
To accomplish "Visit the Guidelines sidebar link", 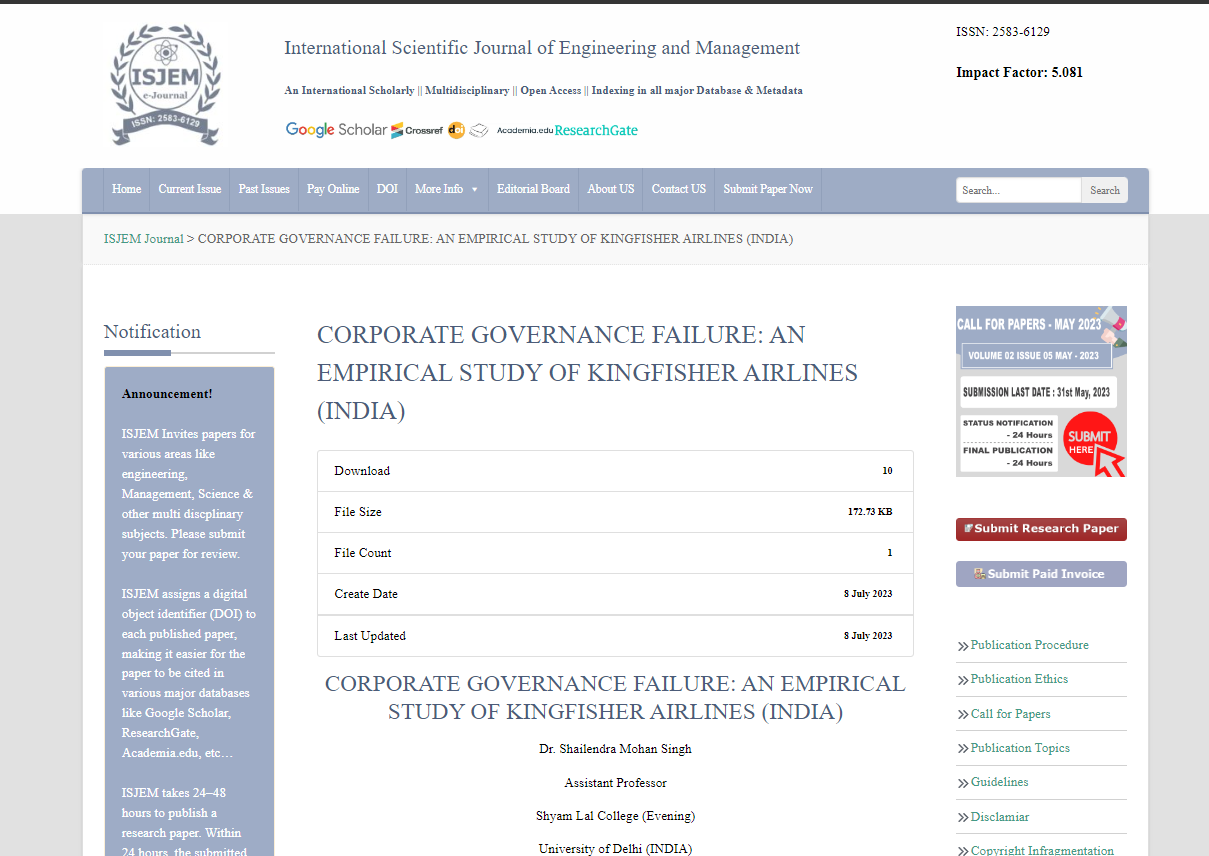I will (999, 782).
